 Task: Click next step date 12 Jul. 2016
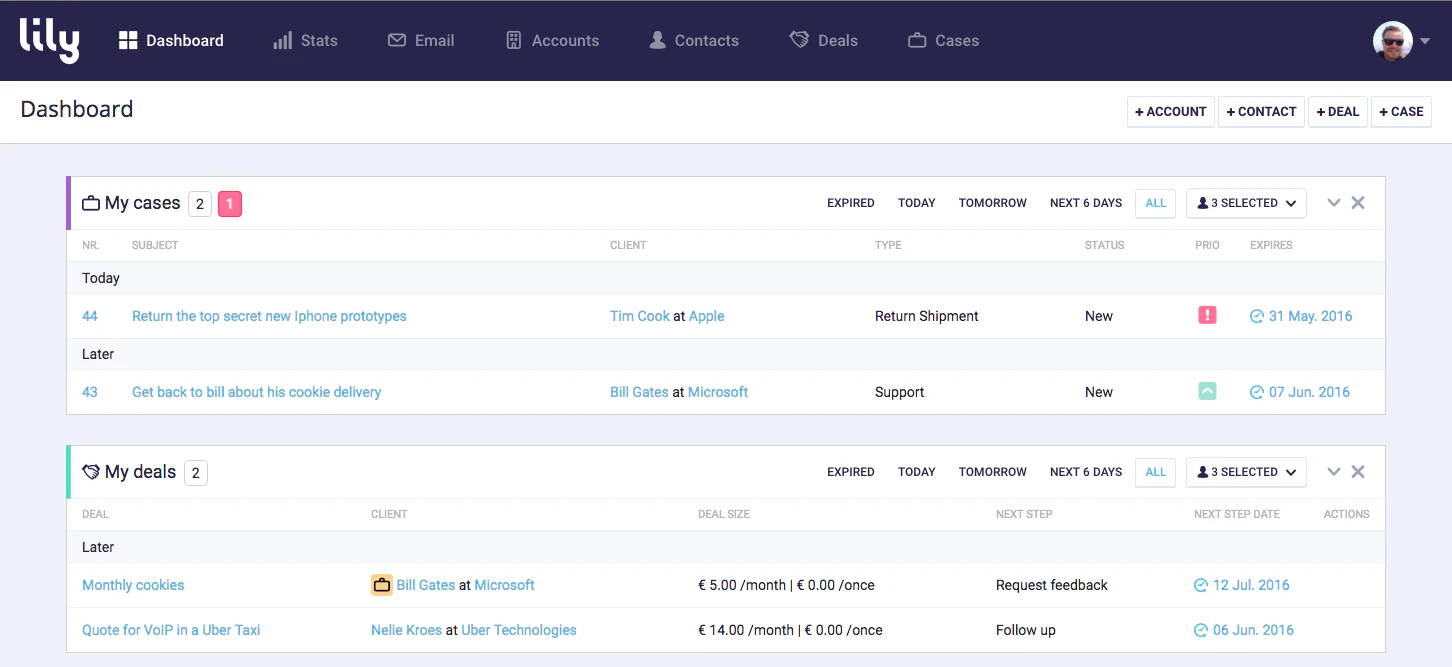point(1251,585)
